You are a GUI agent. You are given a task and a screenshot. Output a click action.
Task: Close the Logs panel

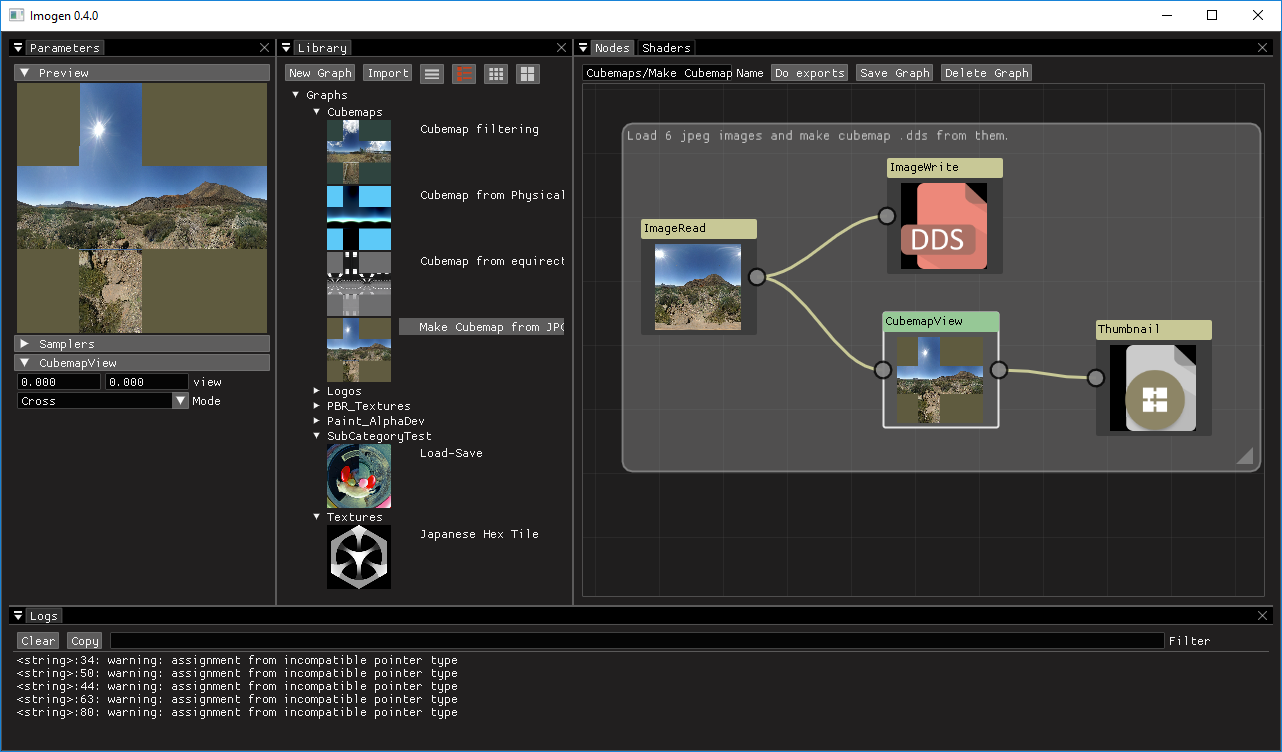click(x=1263, y=616)
